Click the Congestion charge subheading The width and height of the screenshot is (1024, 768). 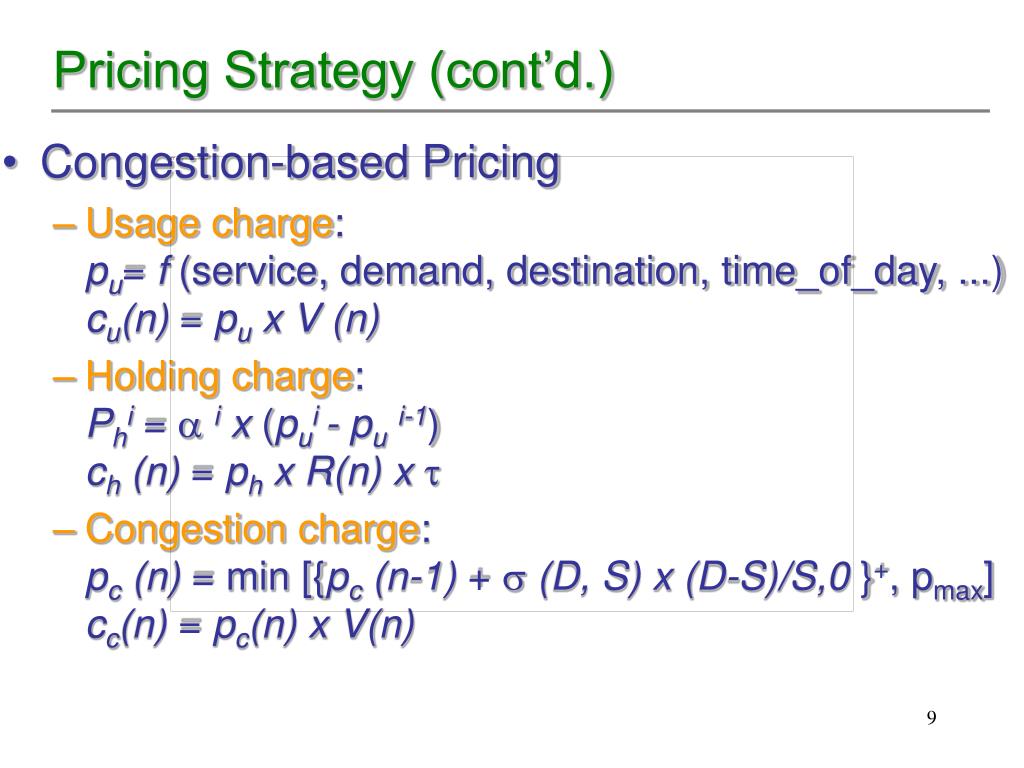click(x=253, y=529)
